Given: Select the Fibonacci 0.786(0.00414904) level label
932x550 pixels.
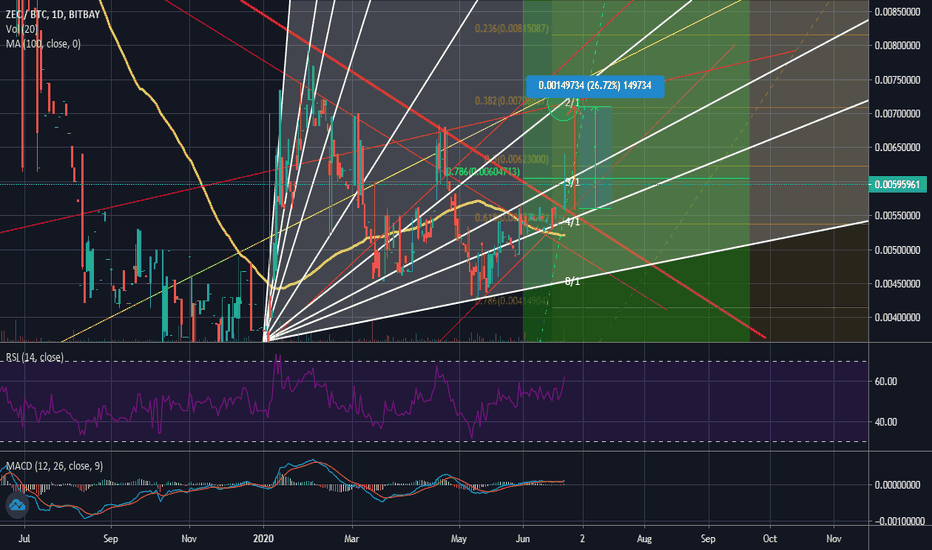Looking at the screenshot, I should [511, 301].
